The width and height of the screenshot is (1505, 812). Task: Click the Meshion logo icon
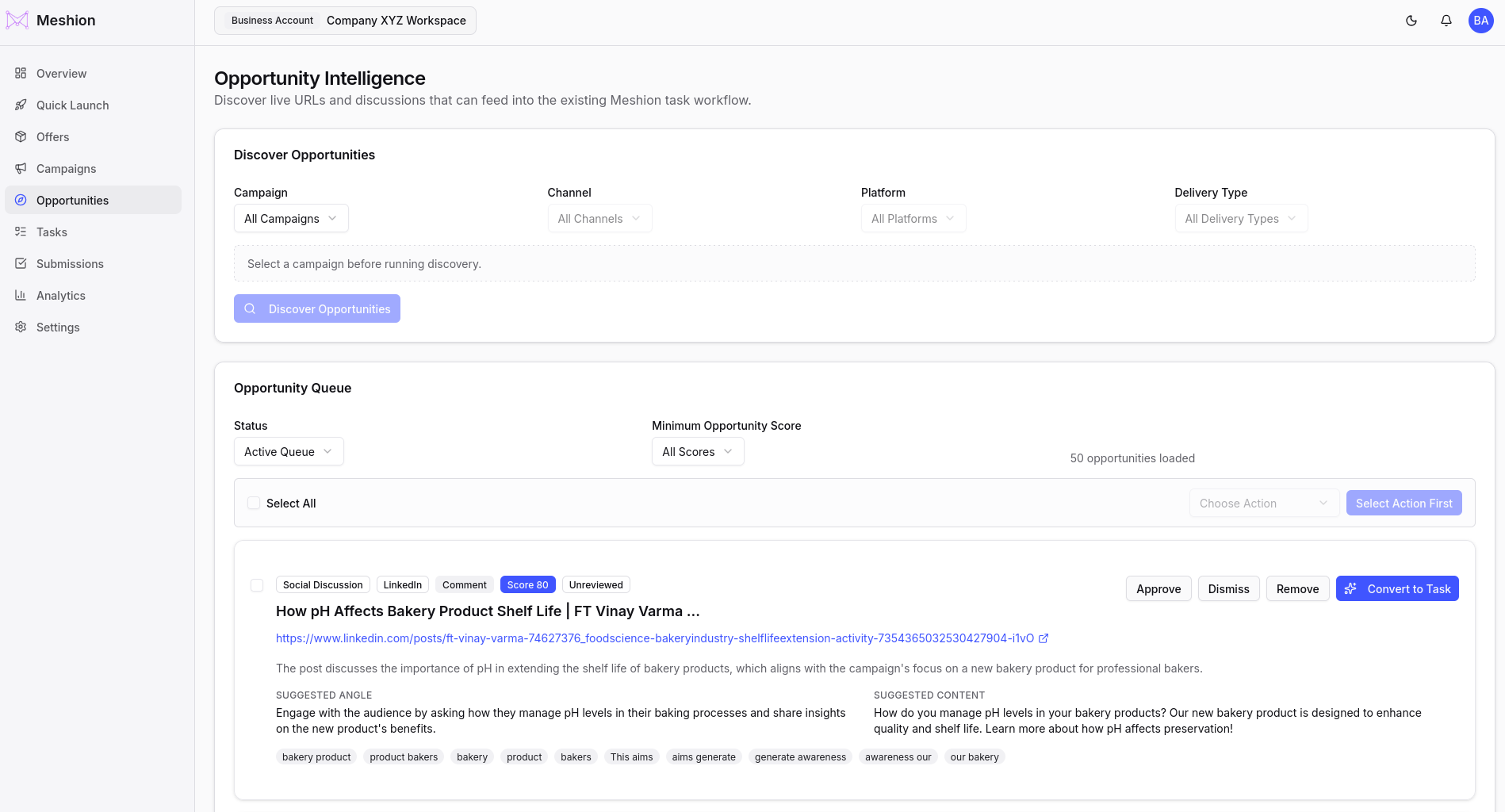click(17, 21)
